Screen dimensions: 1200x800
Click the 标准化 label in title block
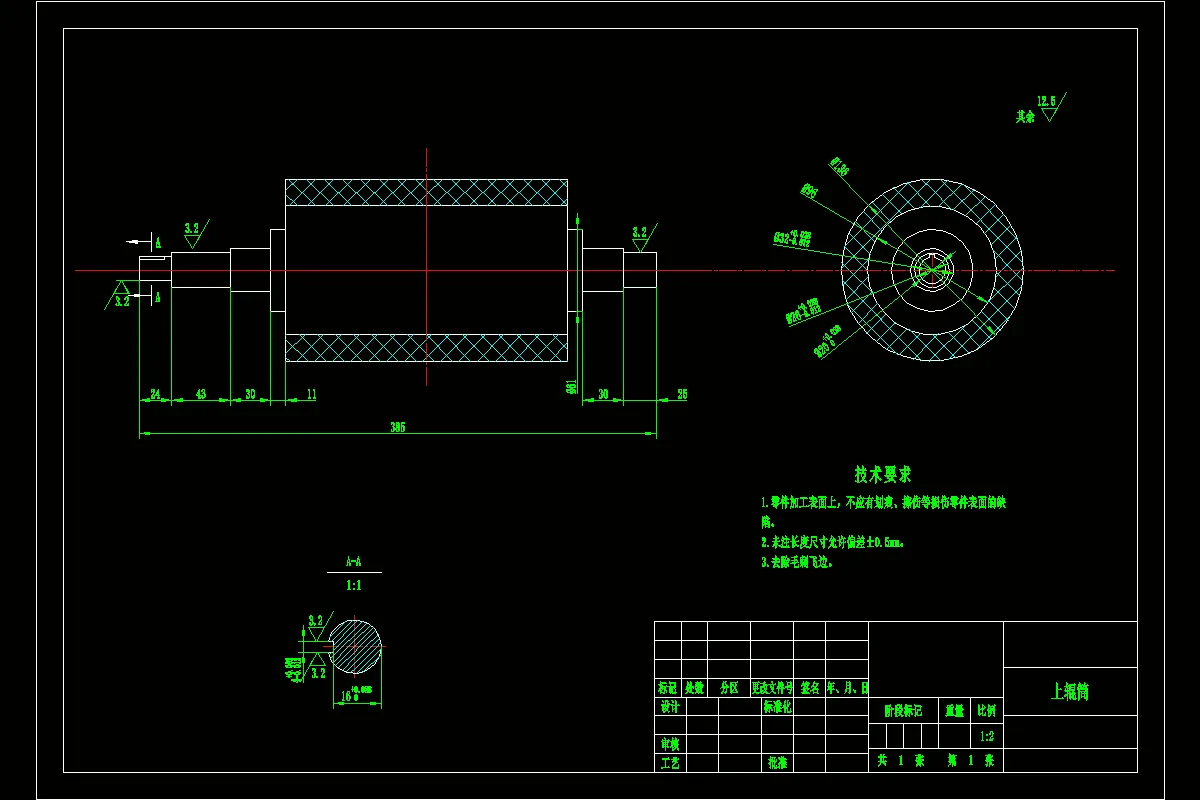click(x=778, y=707)
